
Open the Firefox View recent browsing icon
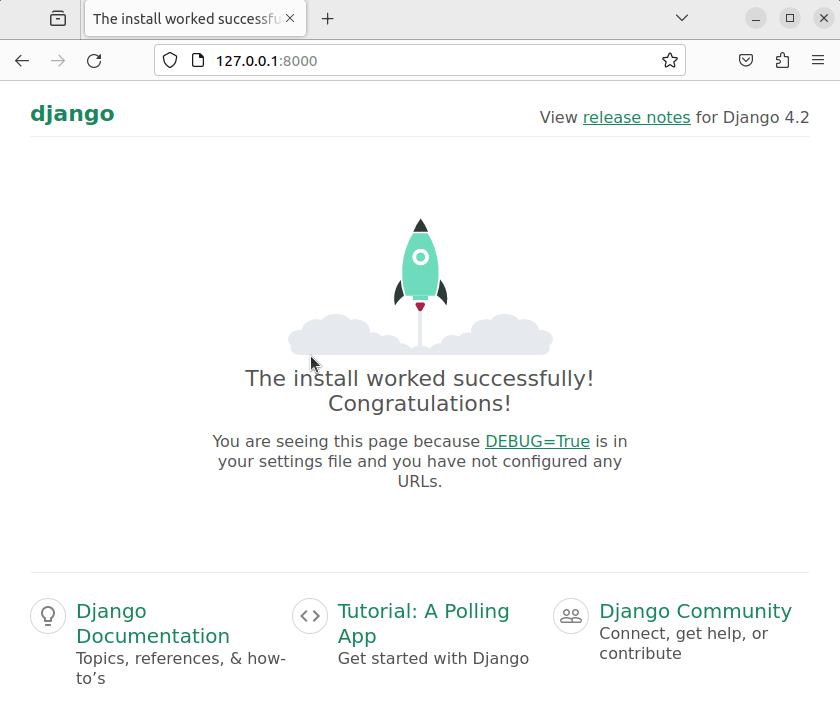[x=58, y=19]
